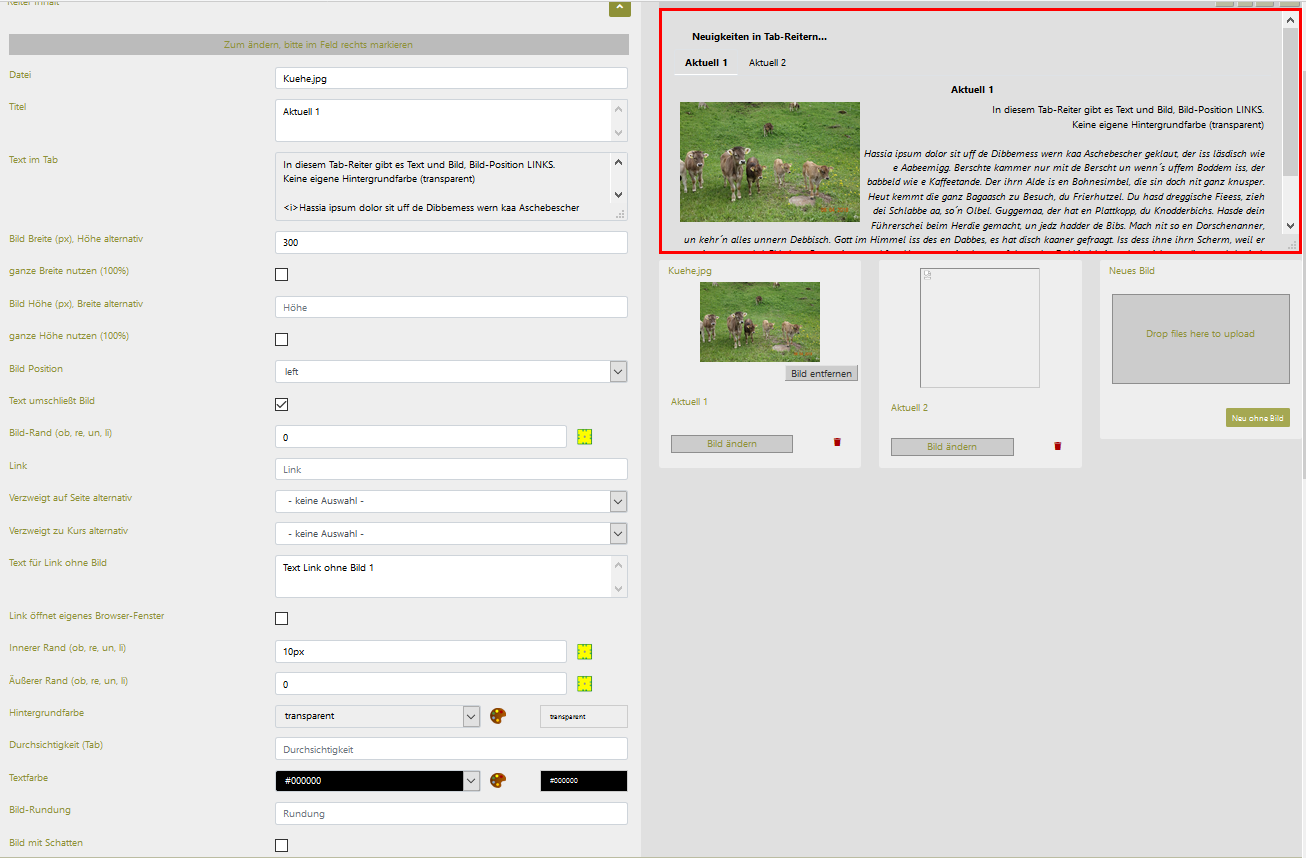
Task: Collapse the panel with the olive chevron button
Action: point(619,8)
